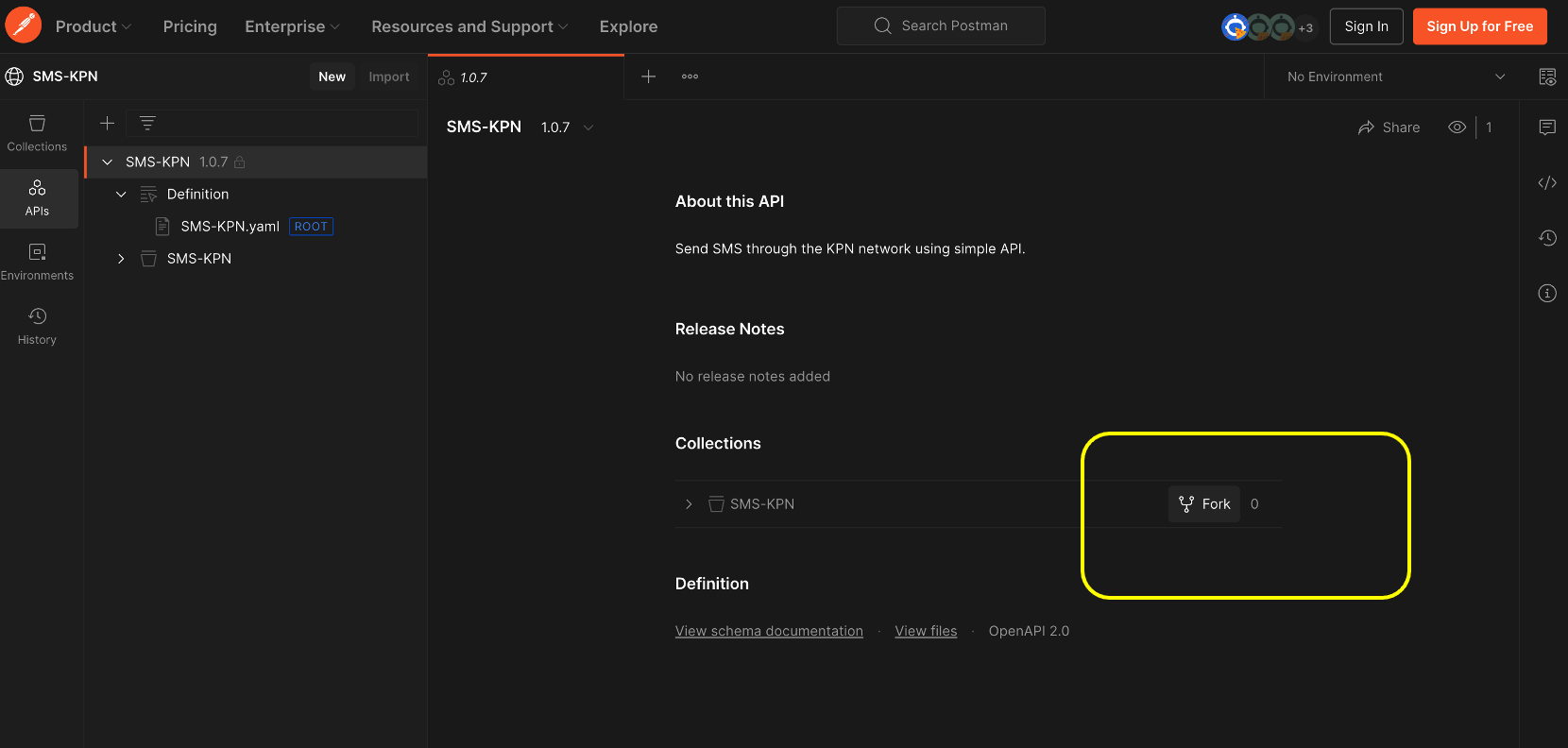Open the API info panel icon
1568x748 pixels.
click(1547, 293)
